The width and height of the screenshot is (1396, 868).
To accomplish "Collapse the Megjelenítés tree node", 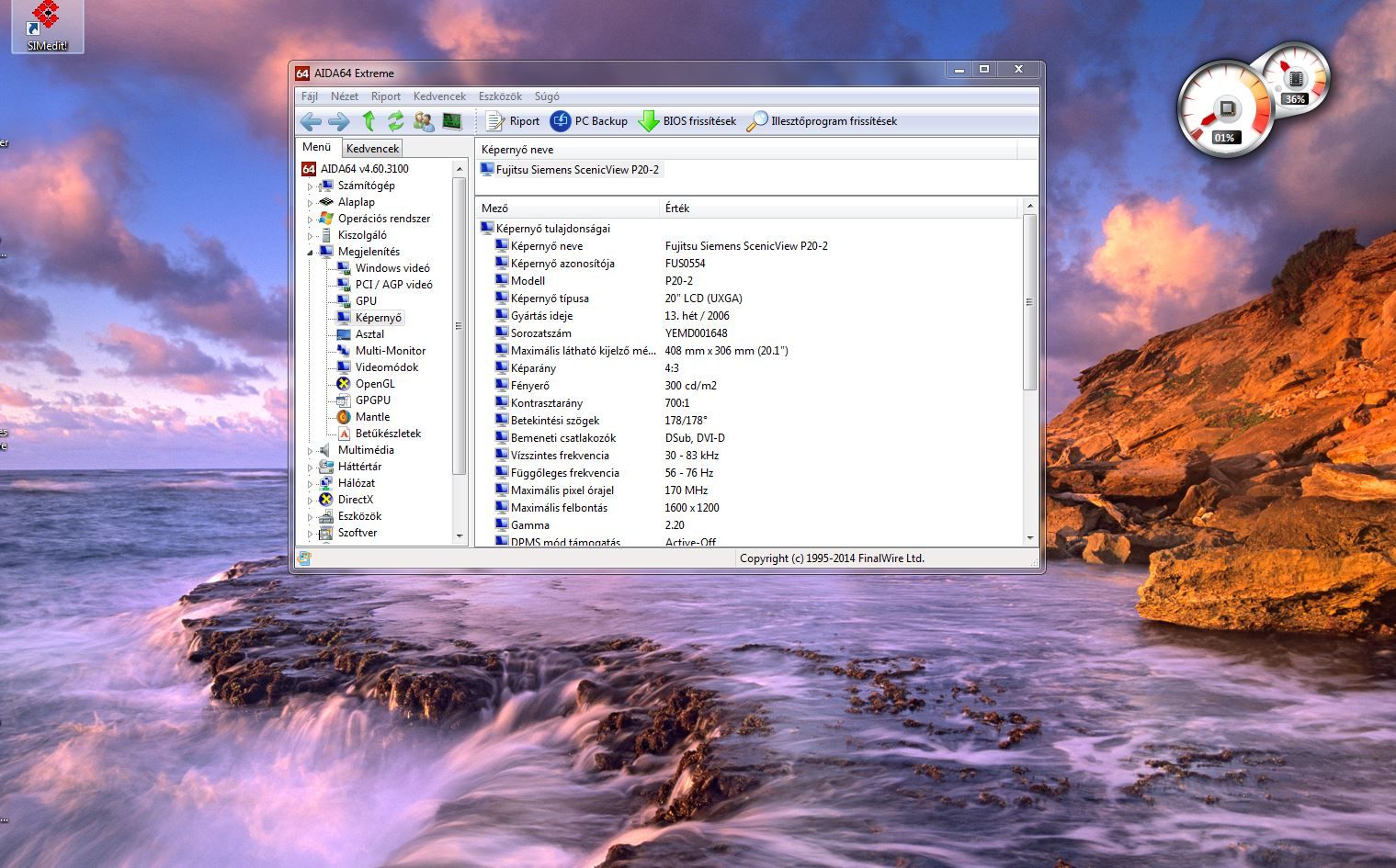I will tap(310, 253).
